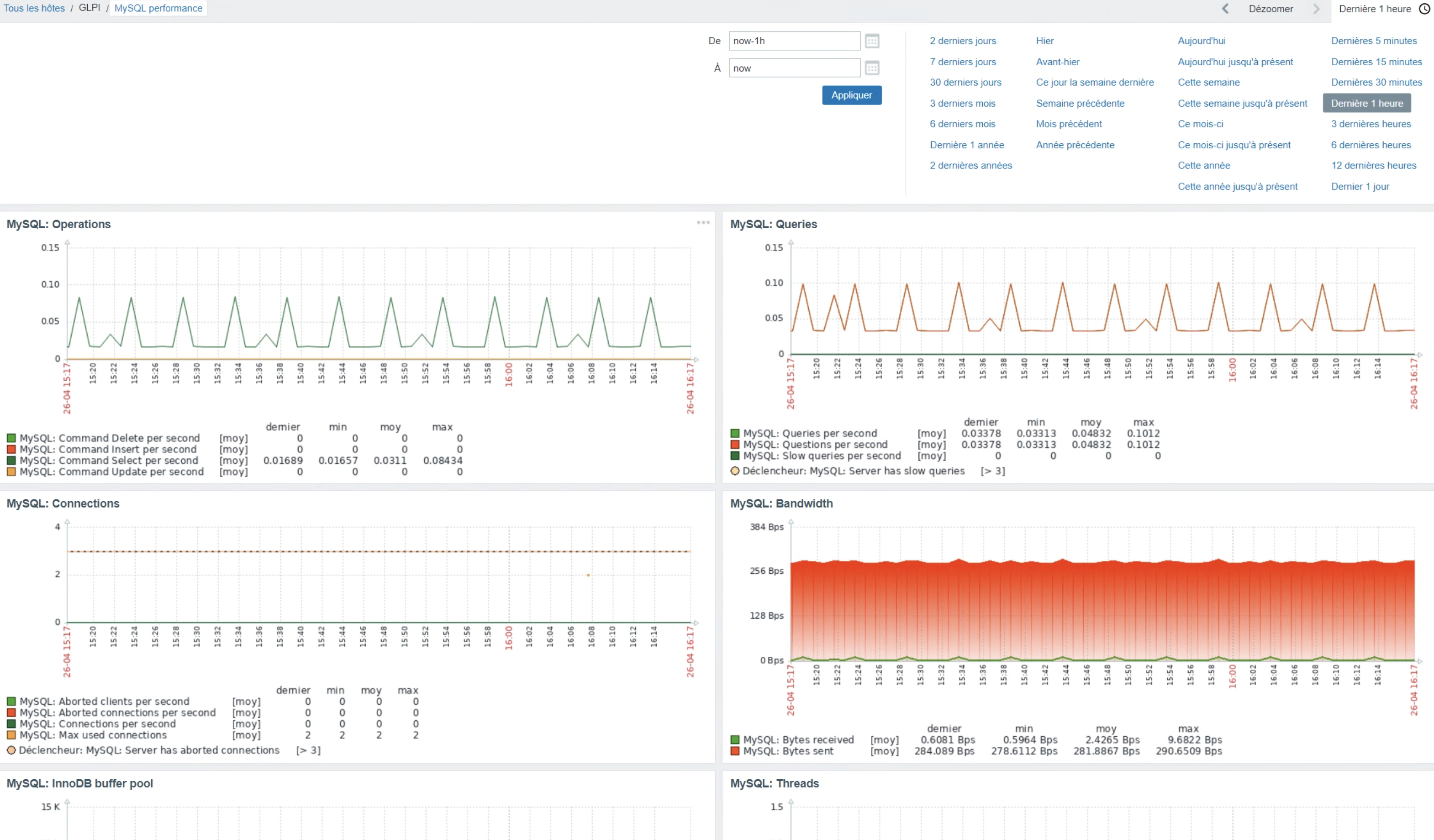Click green swatch for Command Delete per second
Screen dimensions: 1434x840
click(x=11, y=438)
